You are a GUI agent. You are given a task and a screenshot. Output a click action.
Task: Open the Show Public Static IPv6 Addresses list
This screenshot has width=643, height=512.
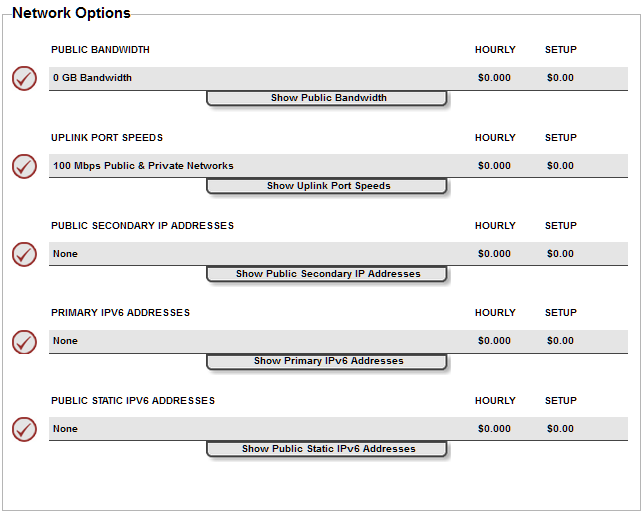coord(326,449)
